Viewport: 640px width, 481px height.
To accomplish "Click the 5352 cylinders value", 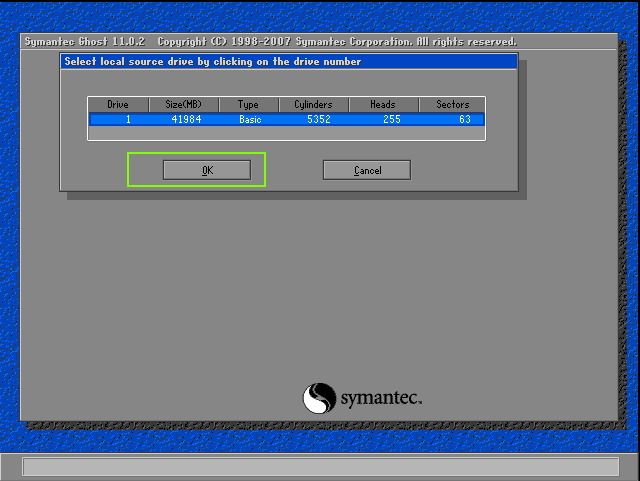I will (318, 119).
